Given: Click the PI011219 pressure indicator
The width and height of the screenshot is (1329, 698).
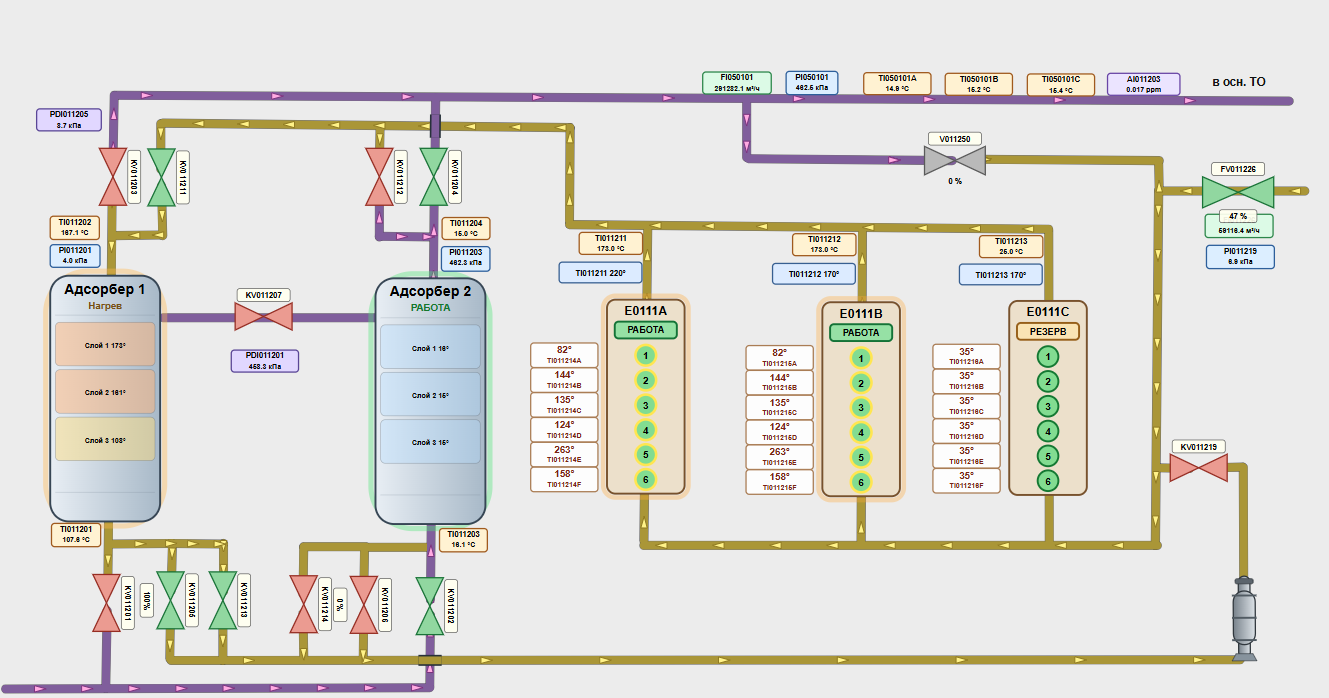Looking at the screenshot, I should click(x=1238, y=256).
